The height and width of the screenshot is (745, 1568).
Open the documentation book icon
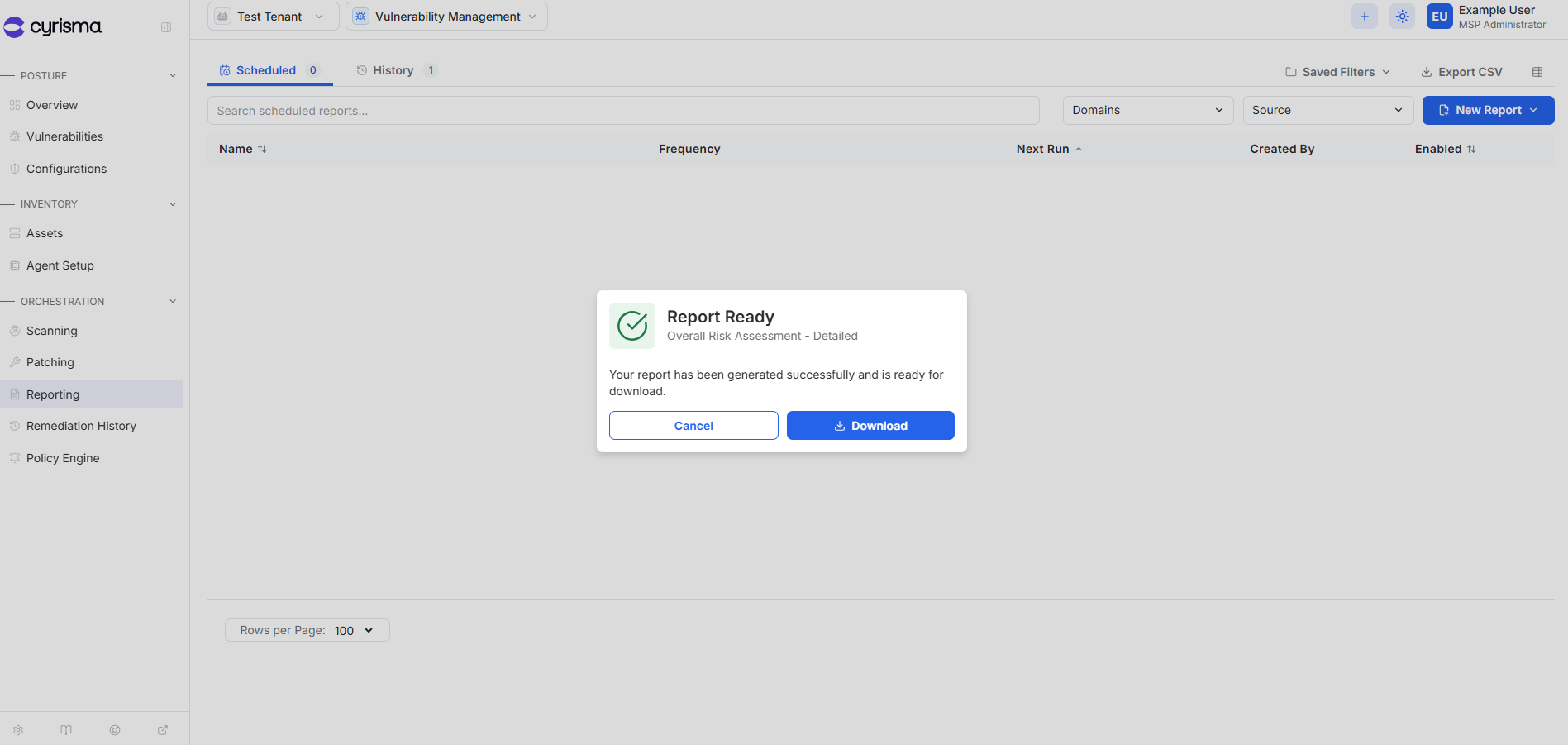coord(66,730)
